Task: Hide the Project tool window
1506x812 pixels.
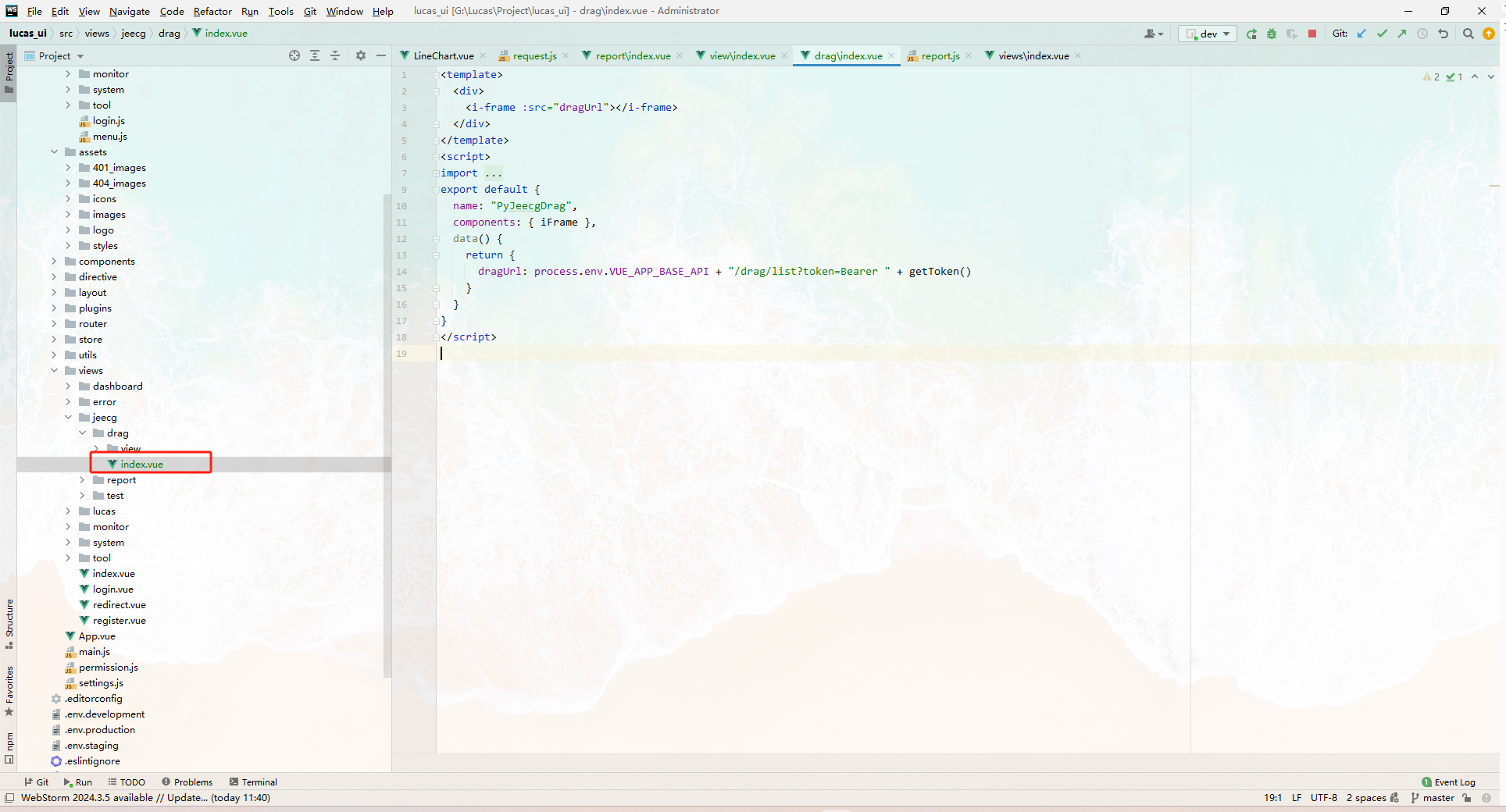Action: coord(381,55)
